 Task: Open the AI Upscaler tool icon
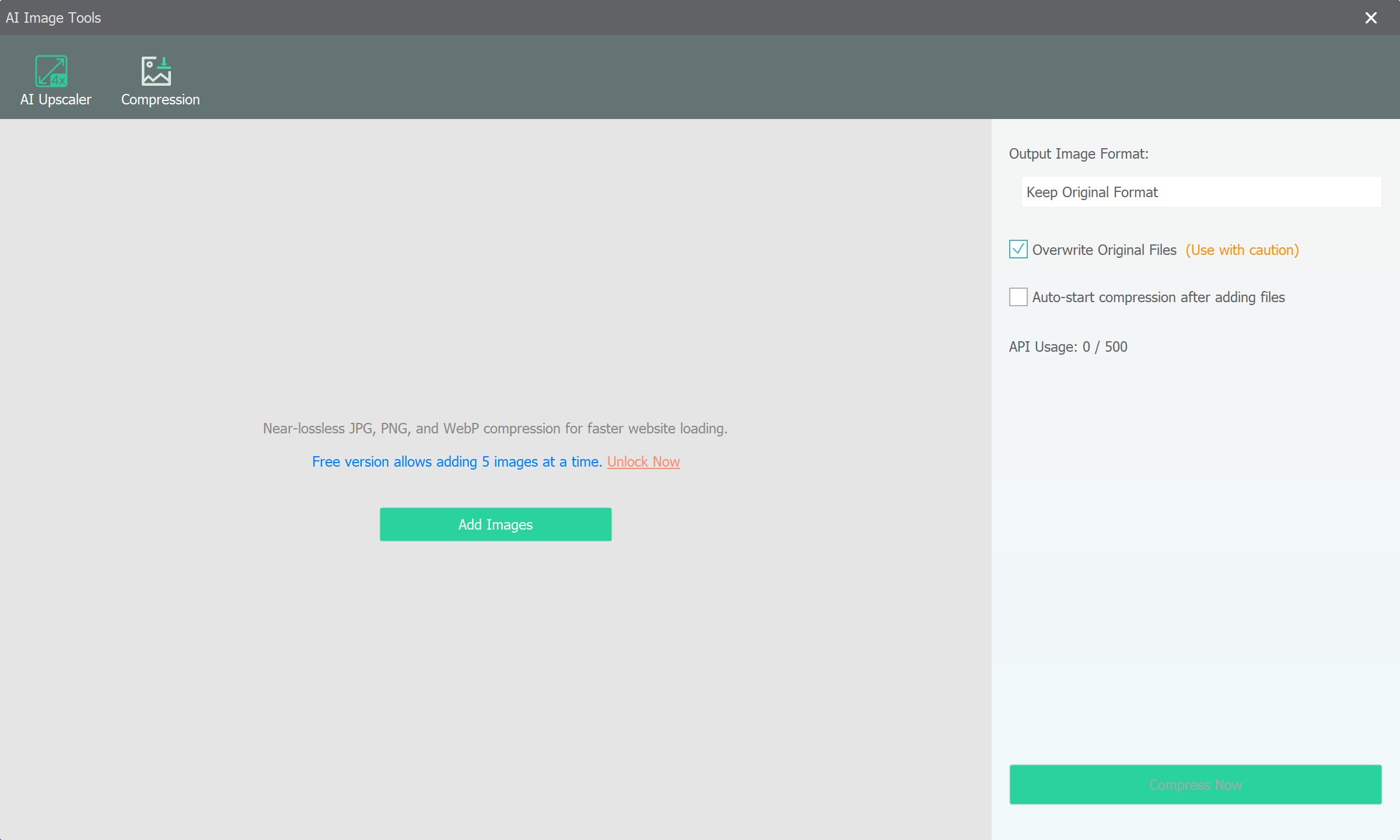(x=51, y=71)
